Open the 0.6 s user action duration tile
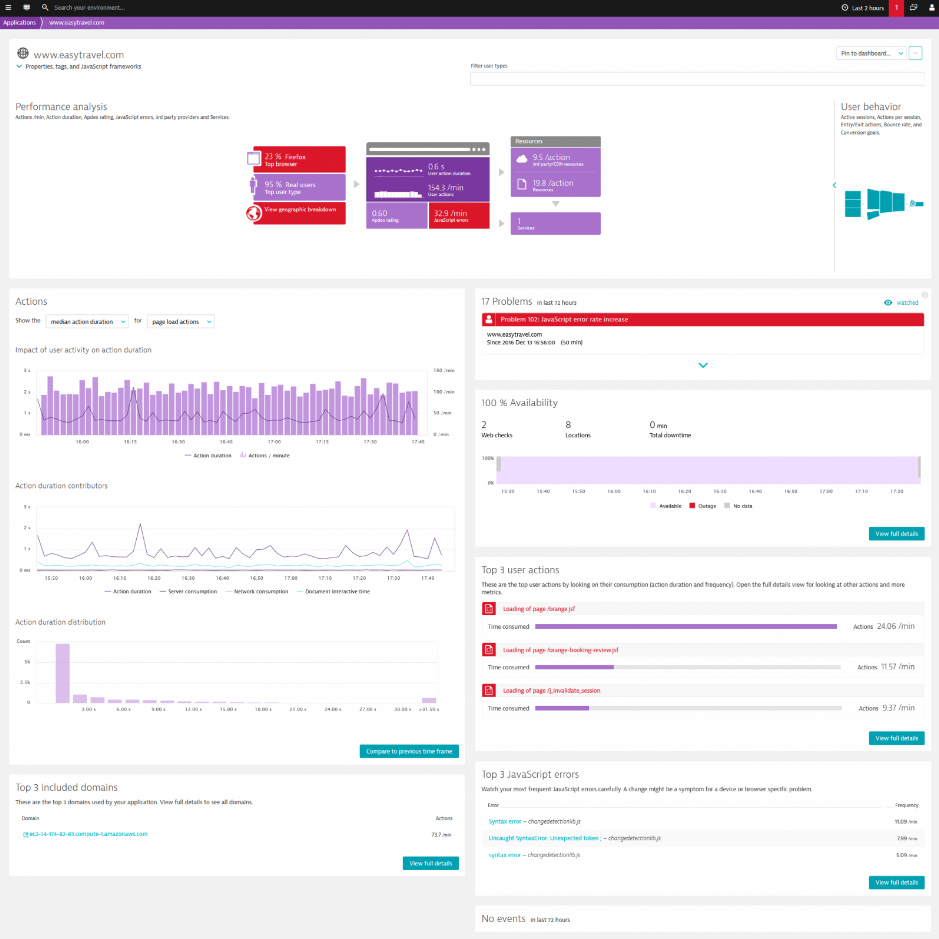The width and height of the screenshot is (939, 939). 428,169
